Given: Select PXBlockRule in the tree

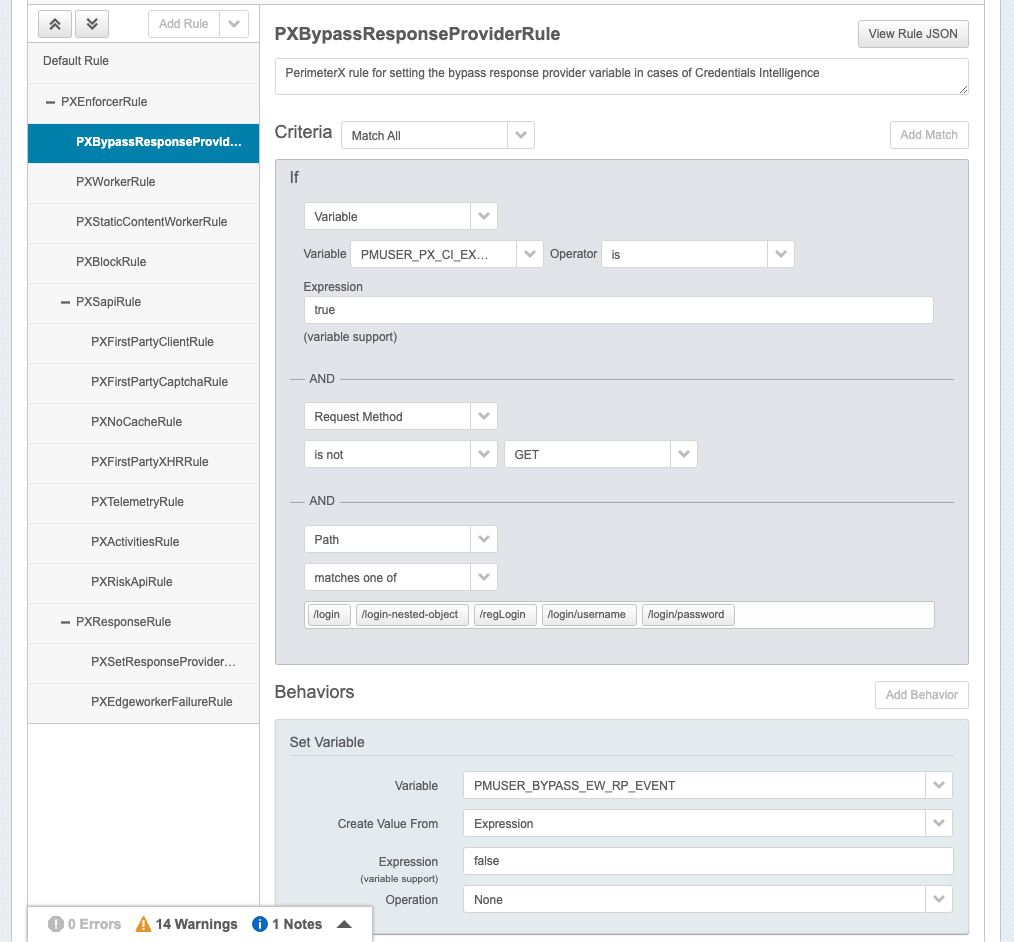Looking at the screenshot, I should point(143,262).
